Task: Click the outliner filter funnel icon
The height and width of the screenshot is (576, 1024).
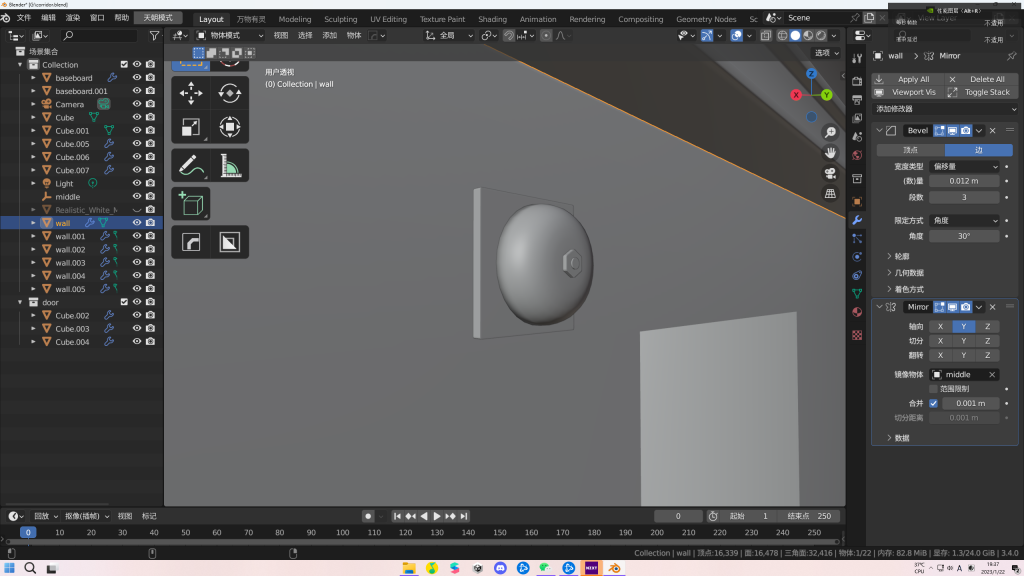Action: [x=154, y=35]
